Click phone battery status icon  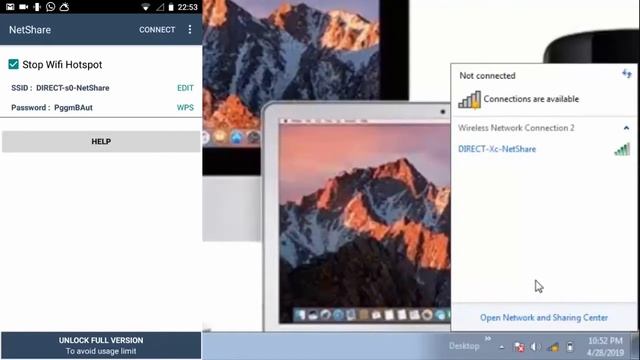click(x=171, y=7)
